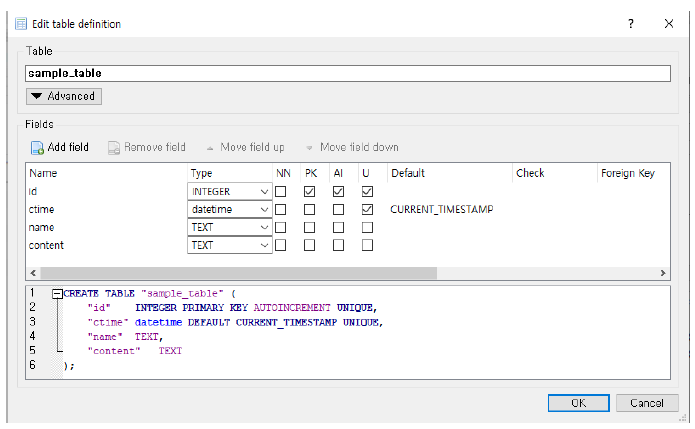Click Add field button label

(68, 147)
